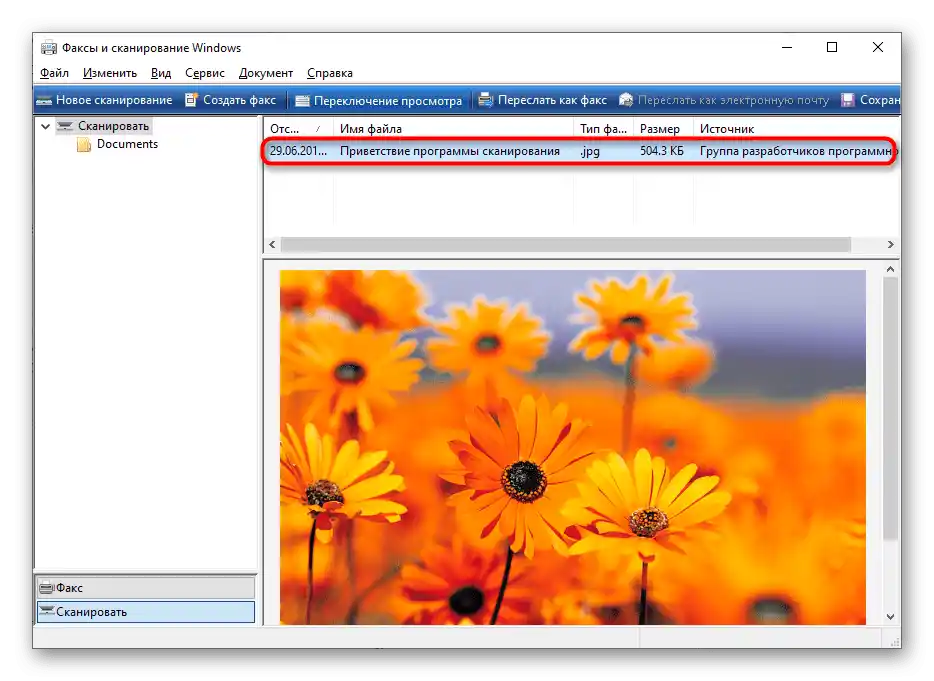
Task: Click the Сохранить floppy disk icon
Action: tap(848, 100)
